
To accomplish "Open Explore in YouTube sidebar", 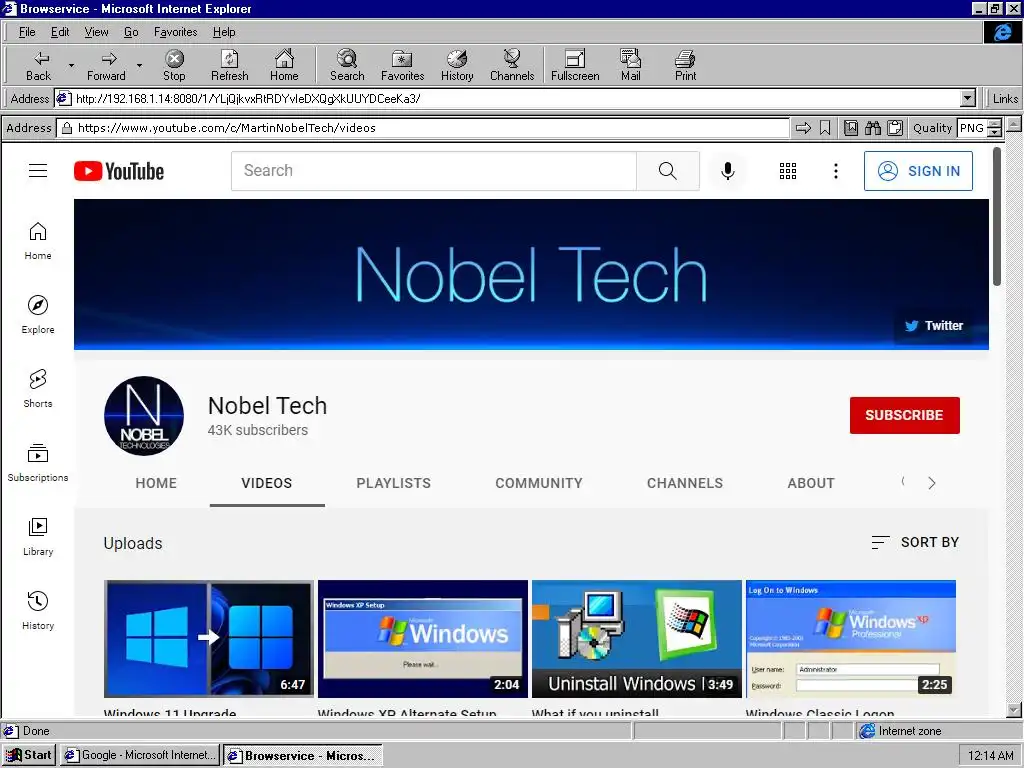I will click(38, 315).
